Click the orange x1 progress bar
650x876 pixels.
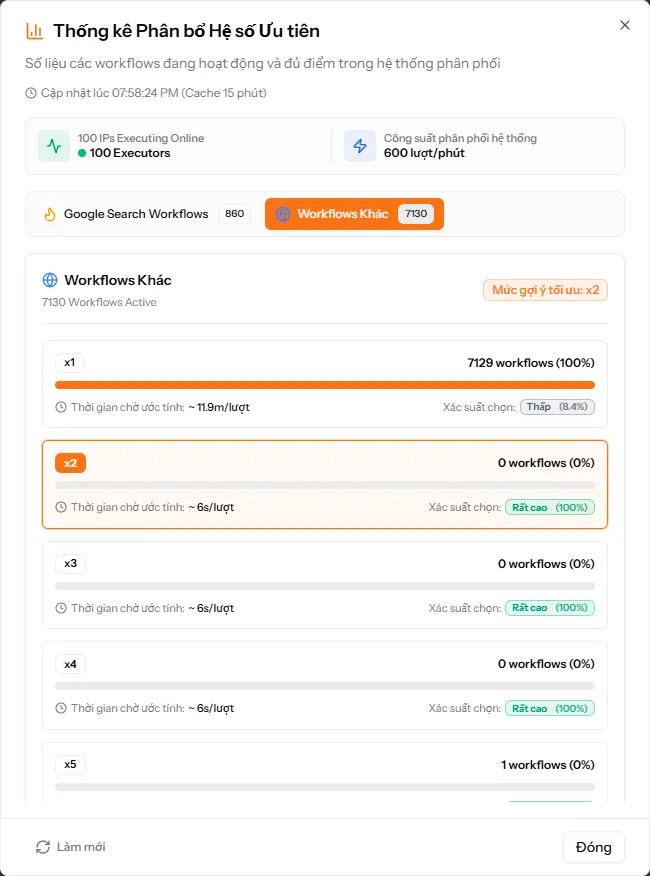(325, 385)
